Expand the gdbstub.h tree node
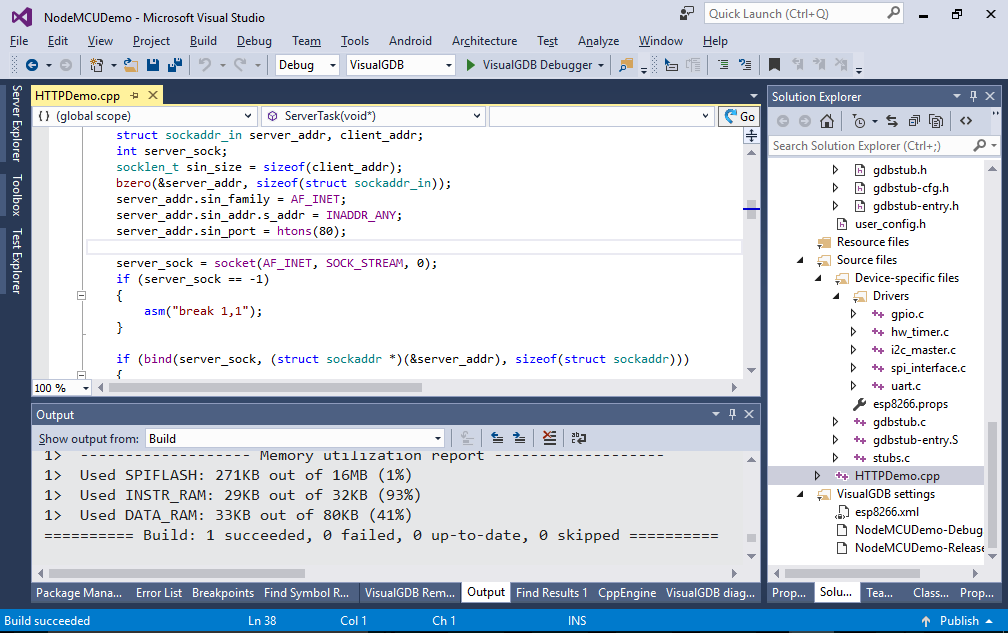 point(835,170)
